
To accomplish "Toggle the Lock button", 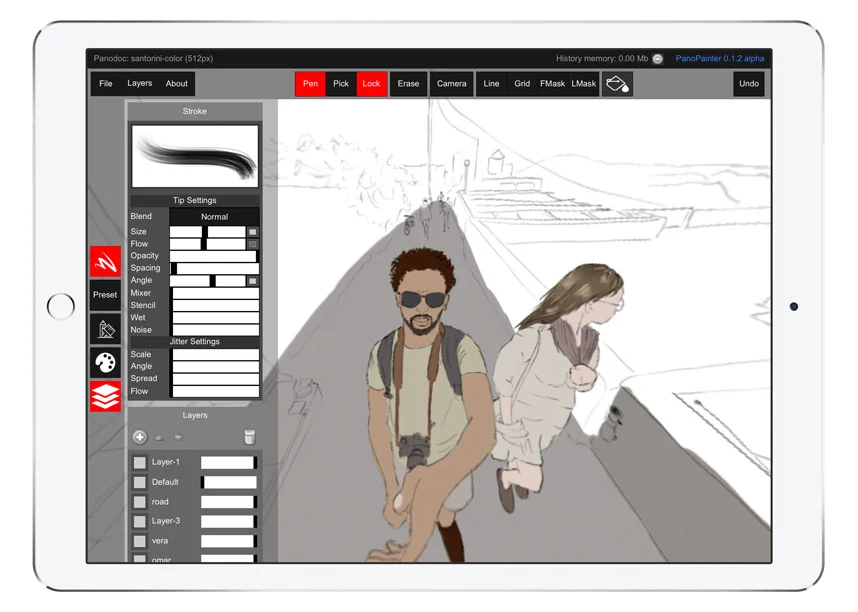I will pos(372,84).
